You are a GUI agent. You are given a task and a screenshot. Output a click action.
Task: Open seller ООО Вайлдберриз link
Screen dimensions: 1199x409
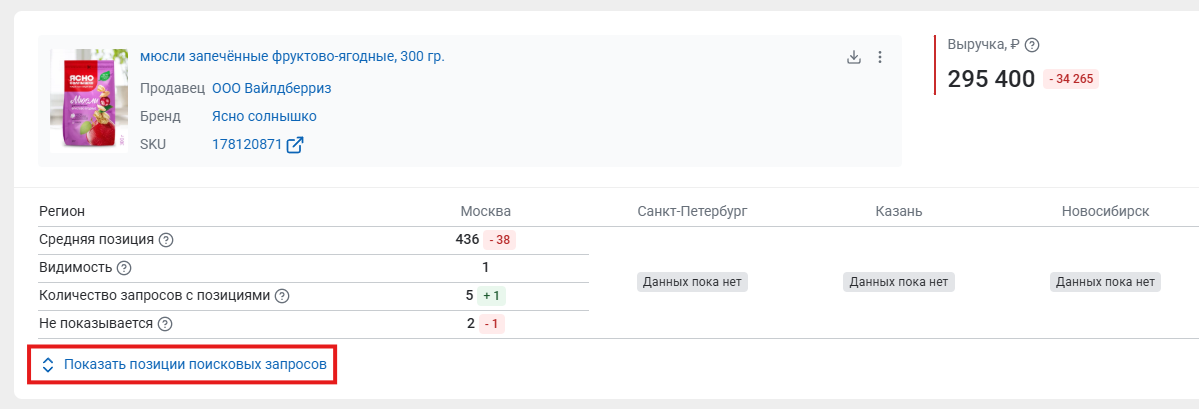[x=271, y=88]
